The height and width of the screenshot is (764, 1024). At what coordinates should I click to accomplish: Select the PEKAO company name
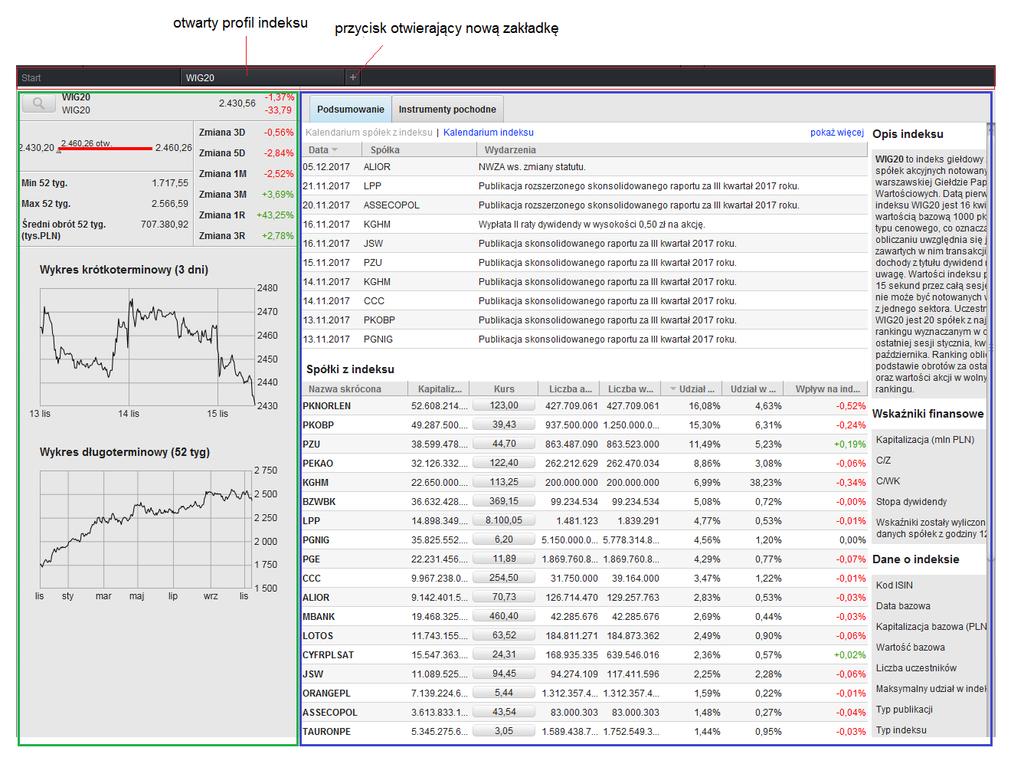click(x=318, y=464)
